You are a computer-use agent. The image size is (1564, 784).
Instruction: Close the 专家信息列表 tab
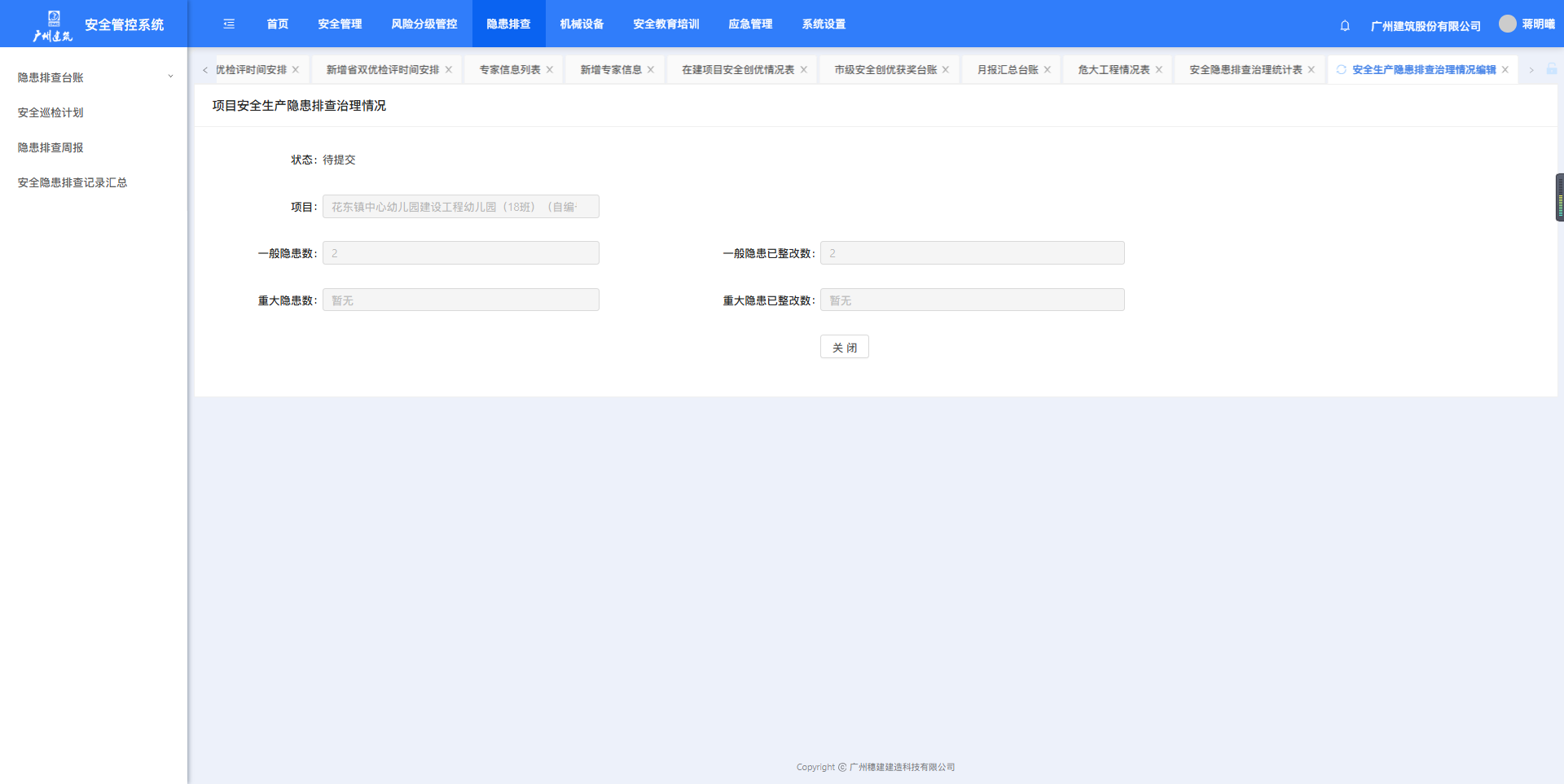pos(550,70)
